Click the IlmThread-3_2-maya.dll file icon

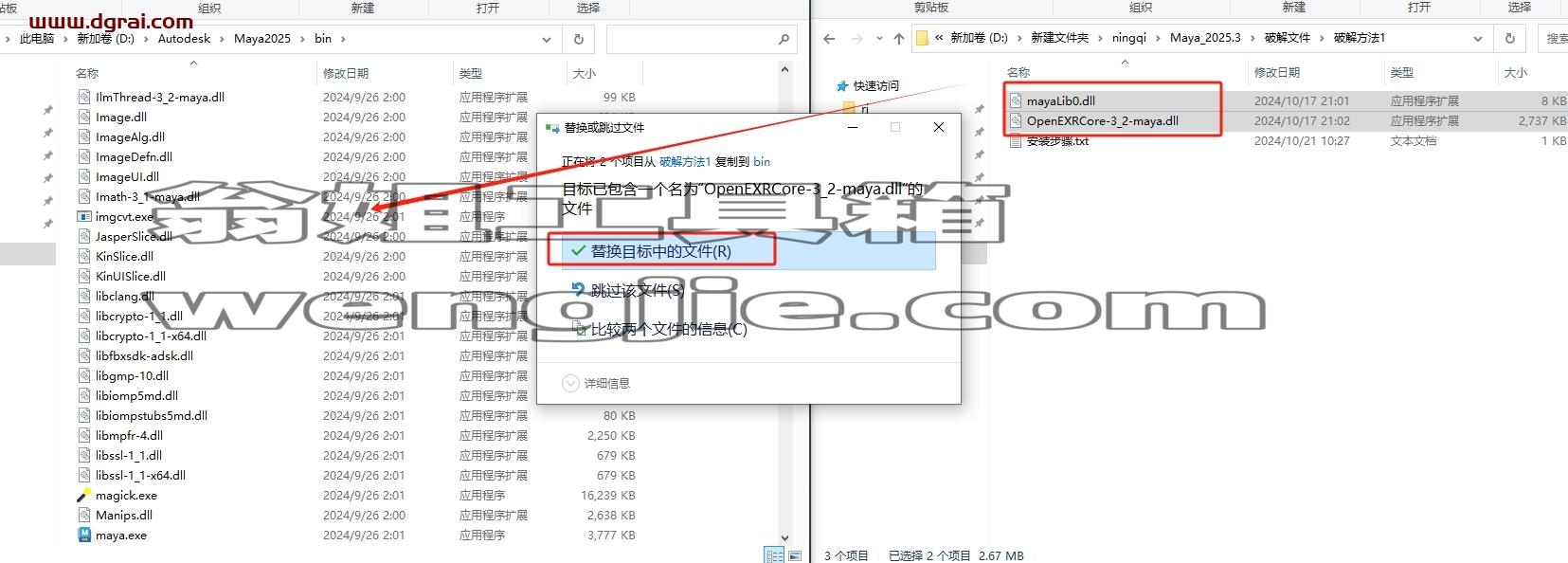tap(84, 97)
